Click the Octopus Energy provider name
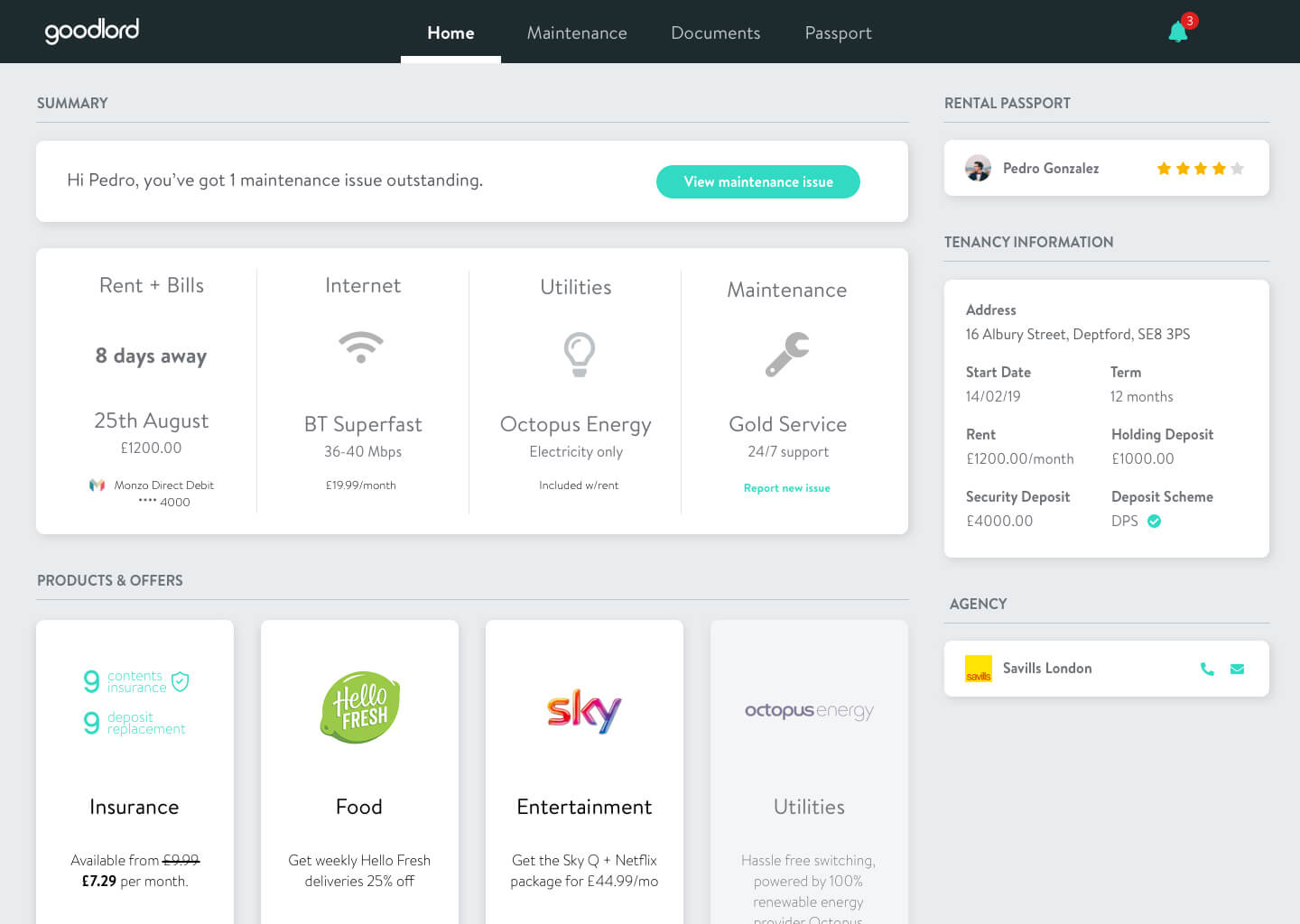This screenshot has height=924, width=1300. [x=576, y=424]
